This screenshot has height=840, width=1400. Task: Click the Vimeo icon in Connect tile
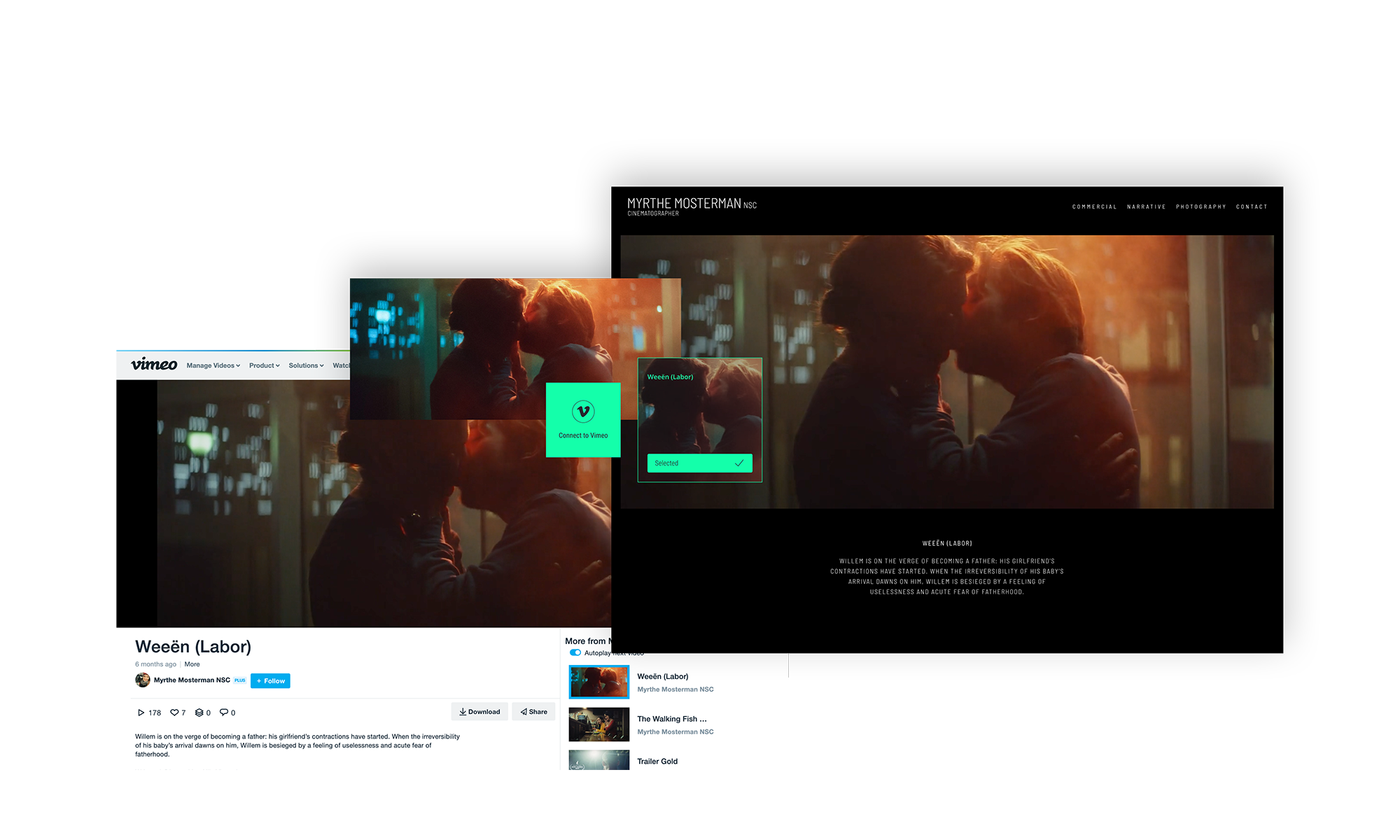point(583,412)
